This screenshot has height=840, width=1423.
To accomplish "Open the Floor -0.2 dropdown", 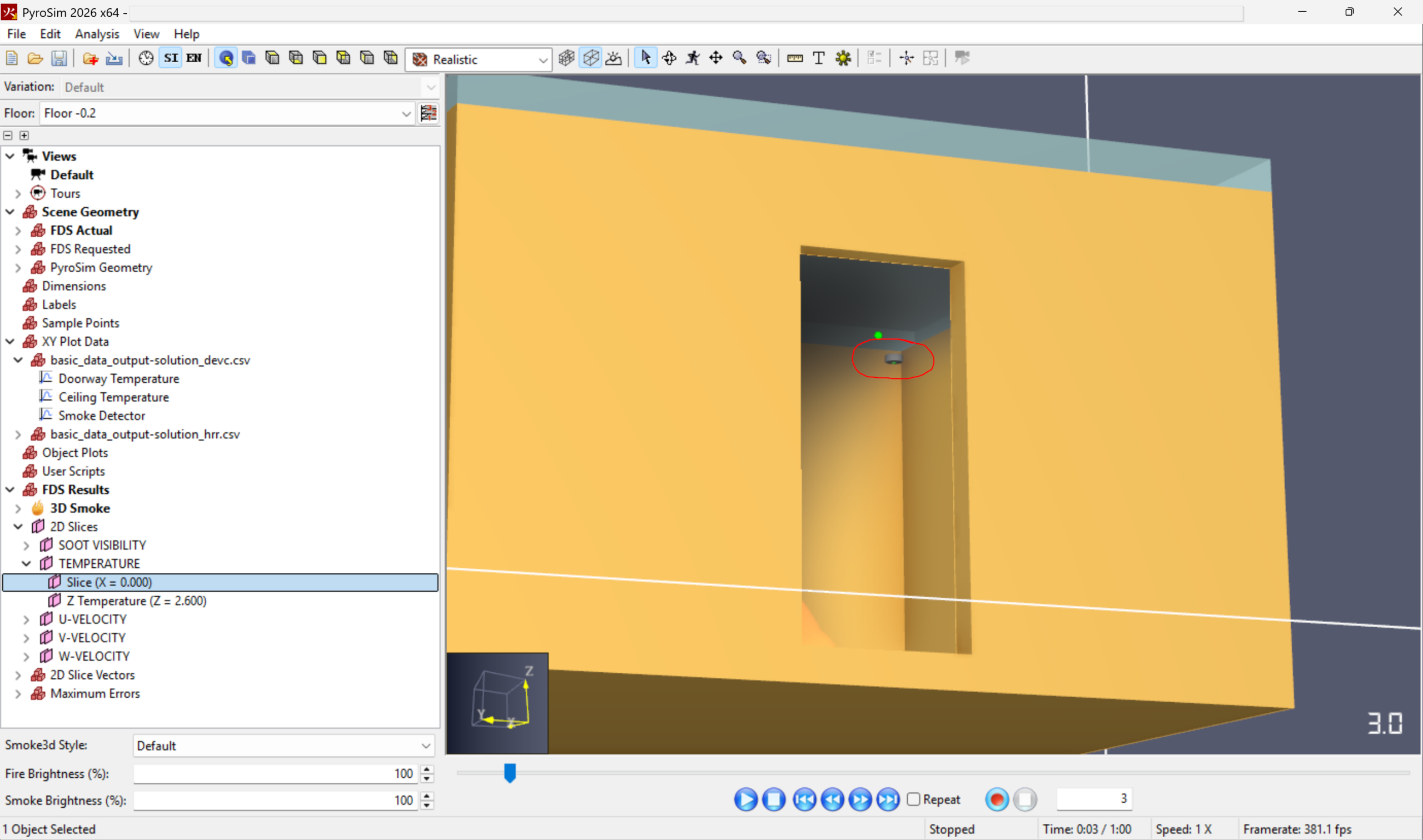I will (x=227, y=113).
